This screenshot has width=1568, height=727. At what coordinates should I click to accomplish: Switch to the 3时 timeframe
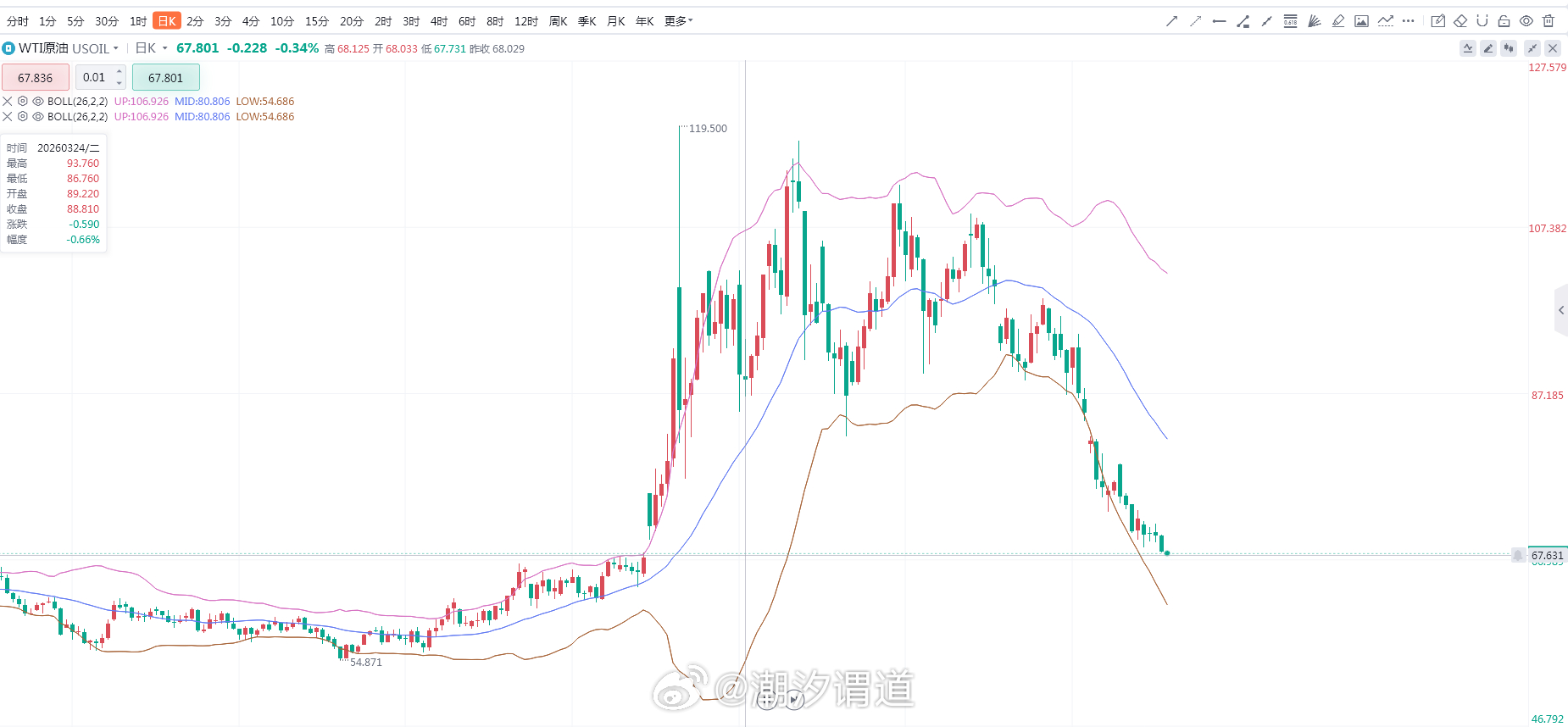411,21
